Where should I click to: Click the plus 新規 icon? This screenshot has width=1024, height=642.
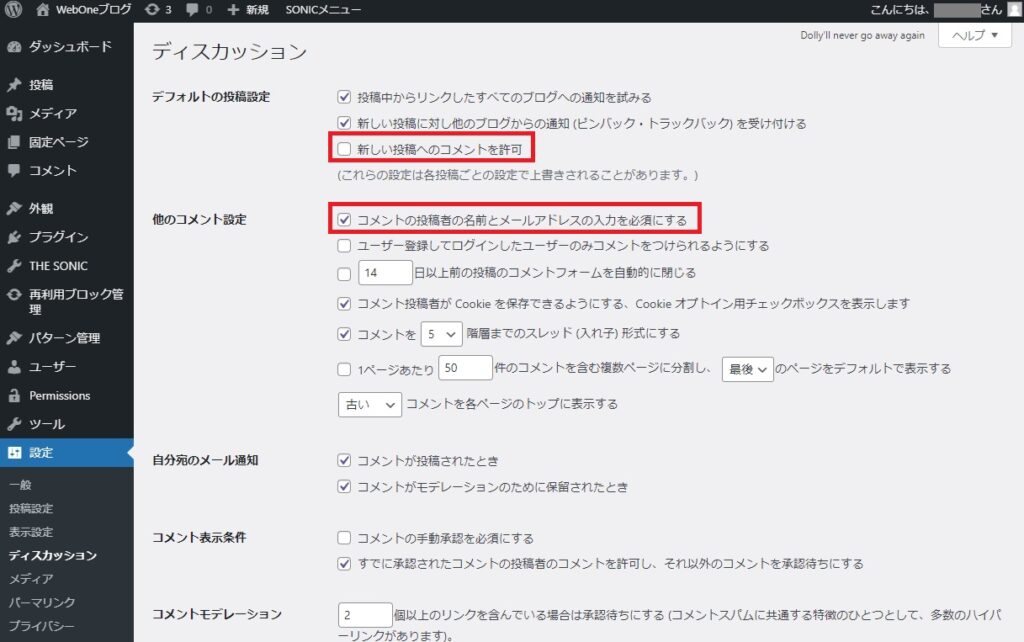pos(233,9)
